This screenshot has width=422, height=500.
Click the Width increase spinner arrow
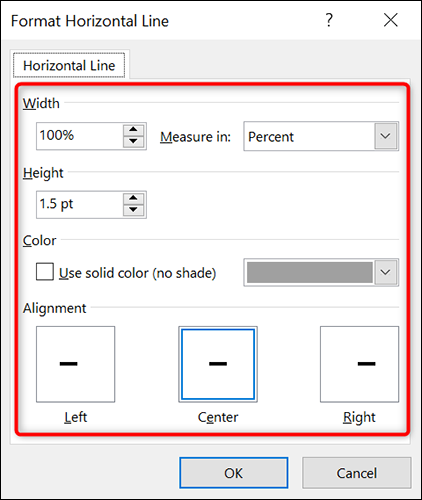pos(133,130)
